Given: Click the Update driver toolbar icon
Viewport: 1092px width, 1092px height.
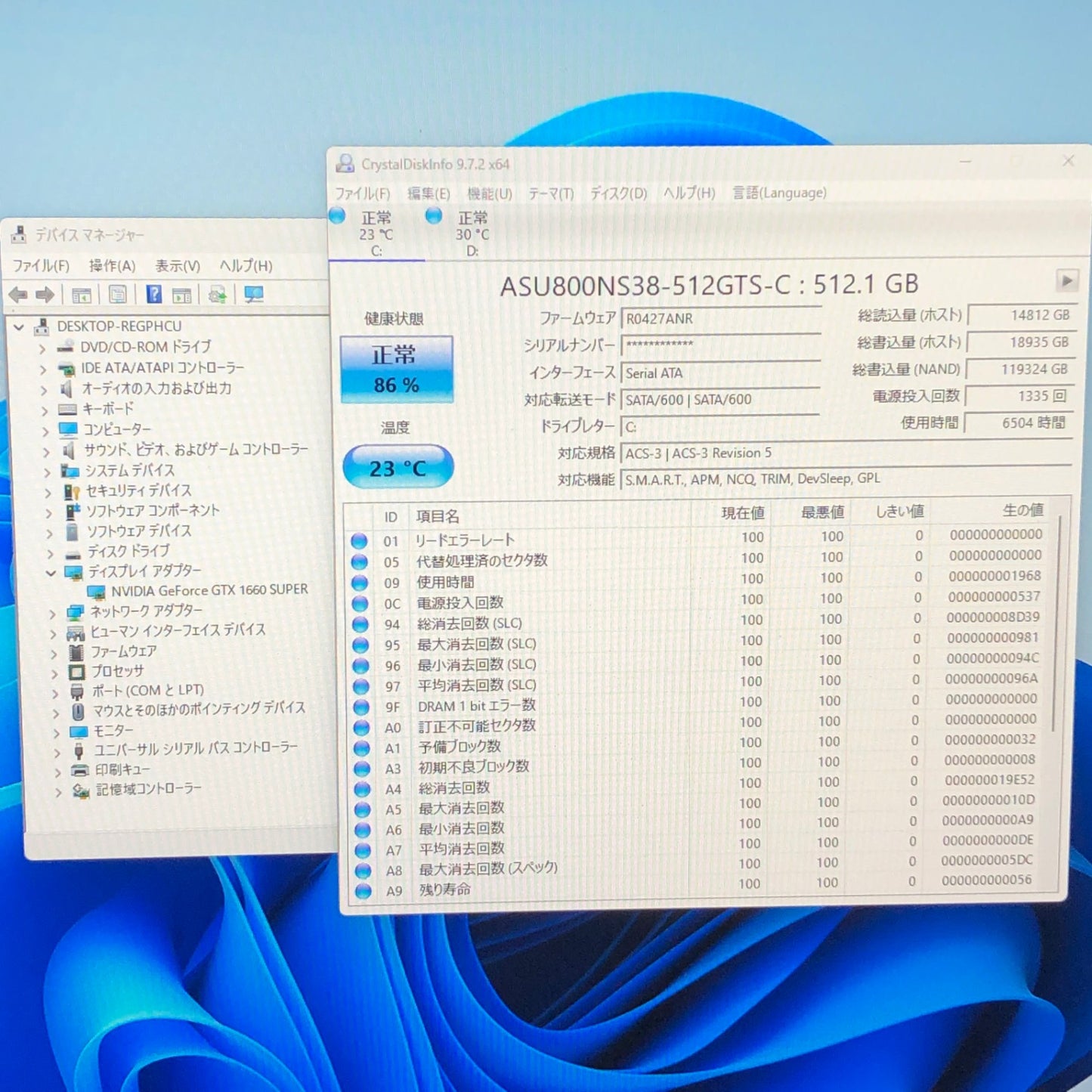Looking at the screenshot, I should click(x=218, y=294).
